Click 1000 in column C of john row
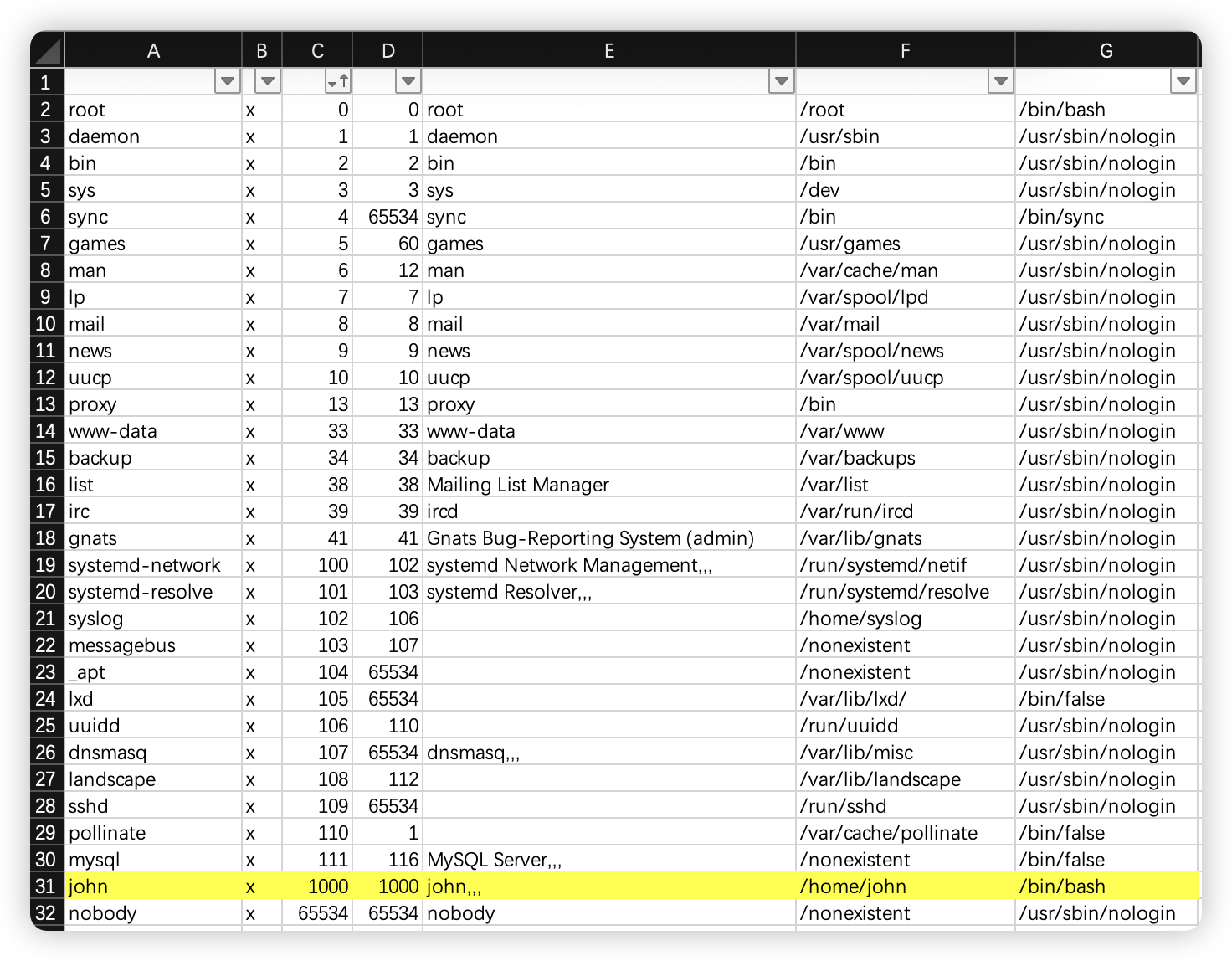 (x=317, y=886)
